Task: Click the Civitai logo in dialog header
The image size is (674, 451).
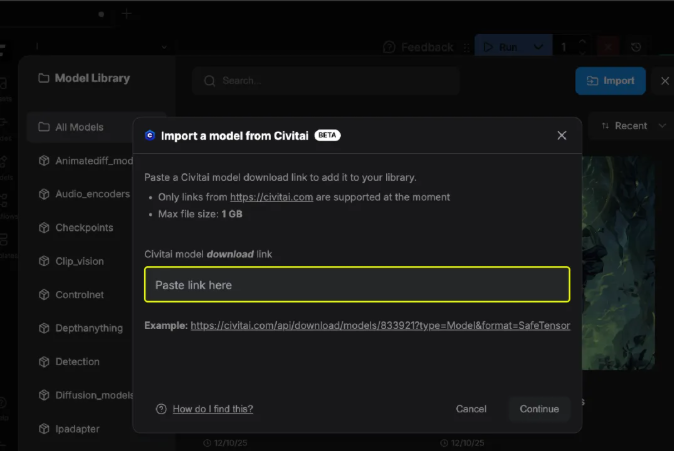Action: pyautogui.click(x=150, y=135)
